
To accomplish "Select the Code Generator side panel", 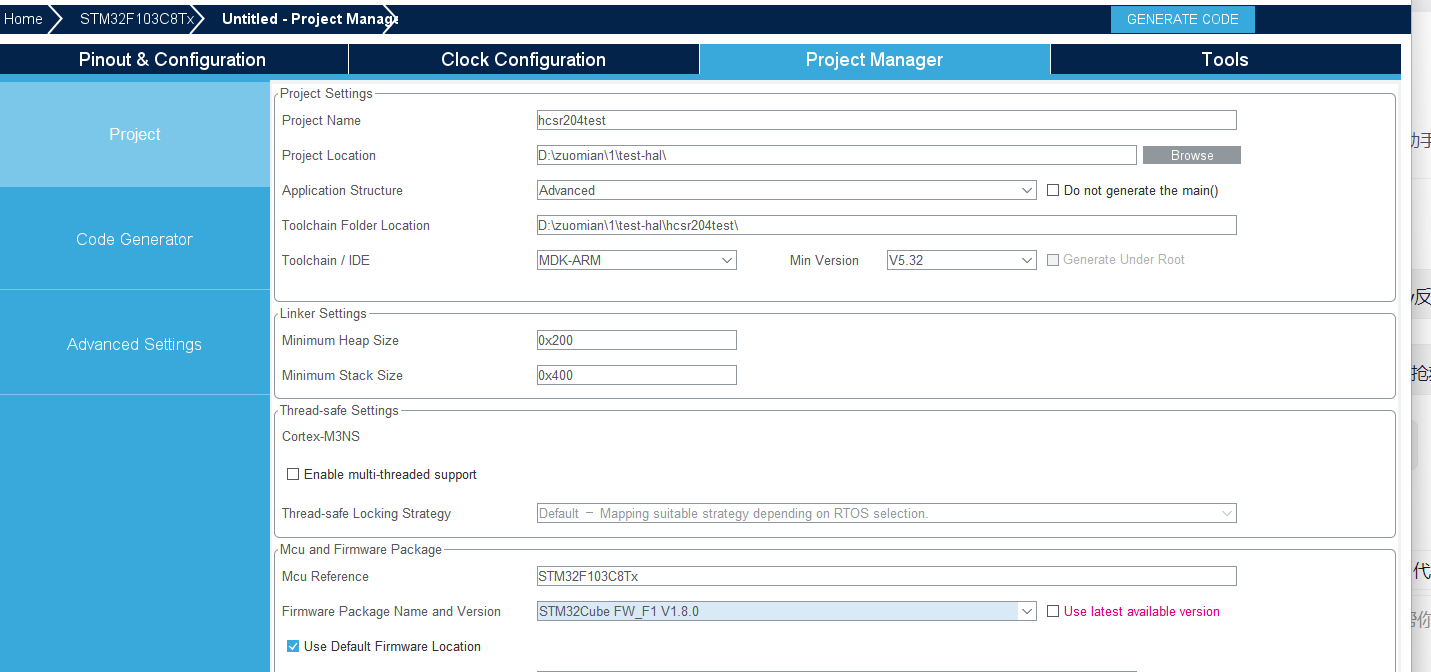I will (x=135, y=239).
